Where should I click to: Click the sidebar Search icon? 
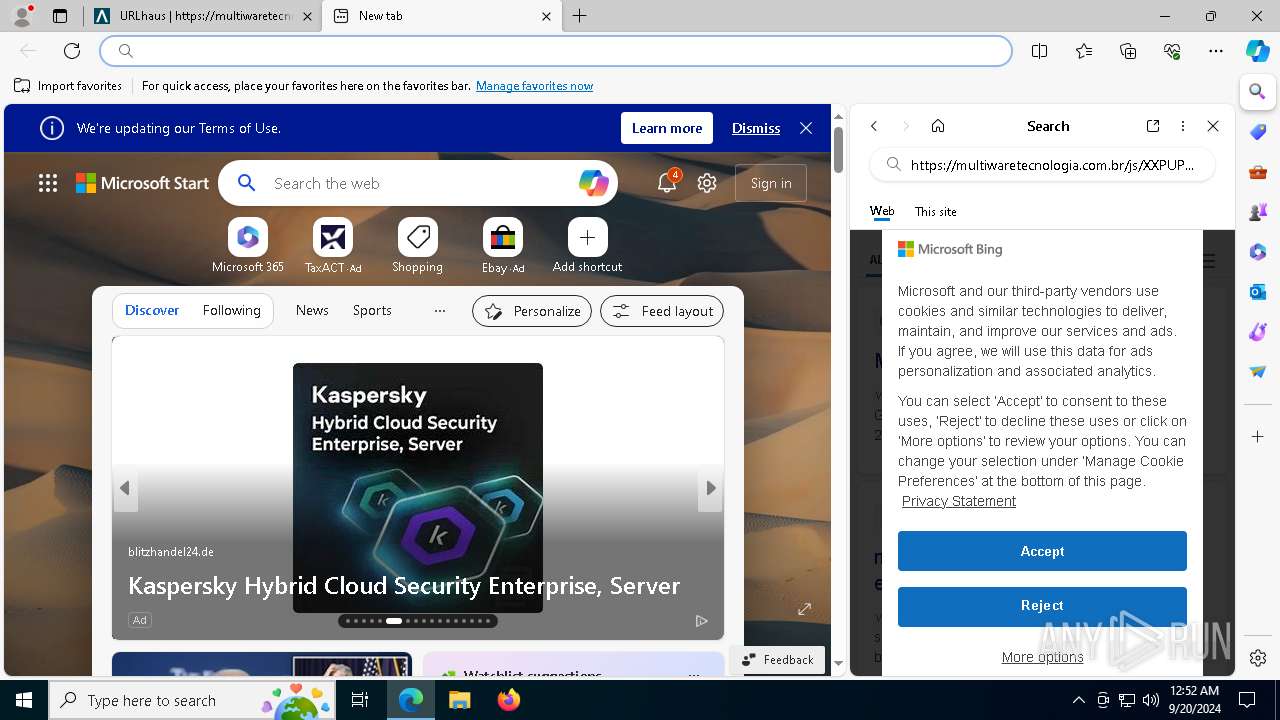pyautogui.click(x=1258, y=92)
